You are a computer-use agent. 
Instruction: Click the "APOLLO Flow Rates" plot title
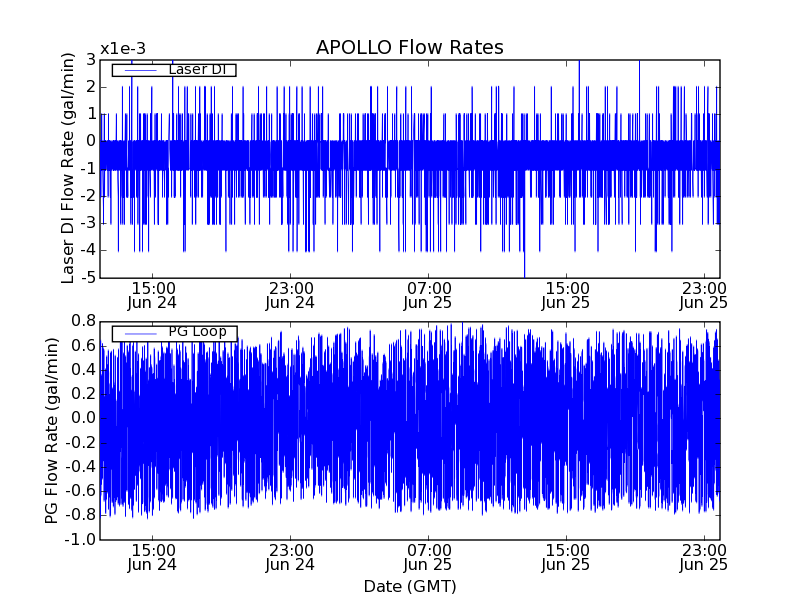410,47
